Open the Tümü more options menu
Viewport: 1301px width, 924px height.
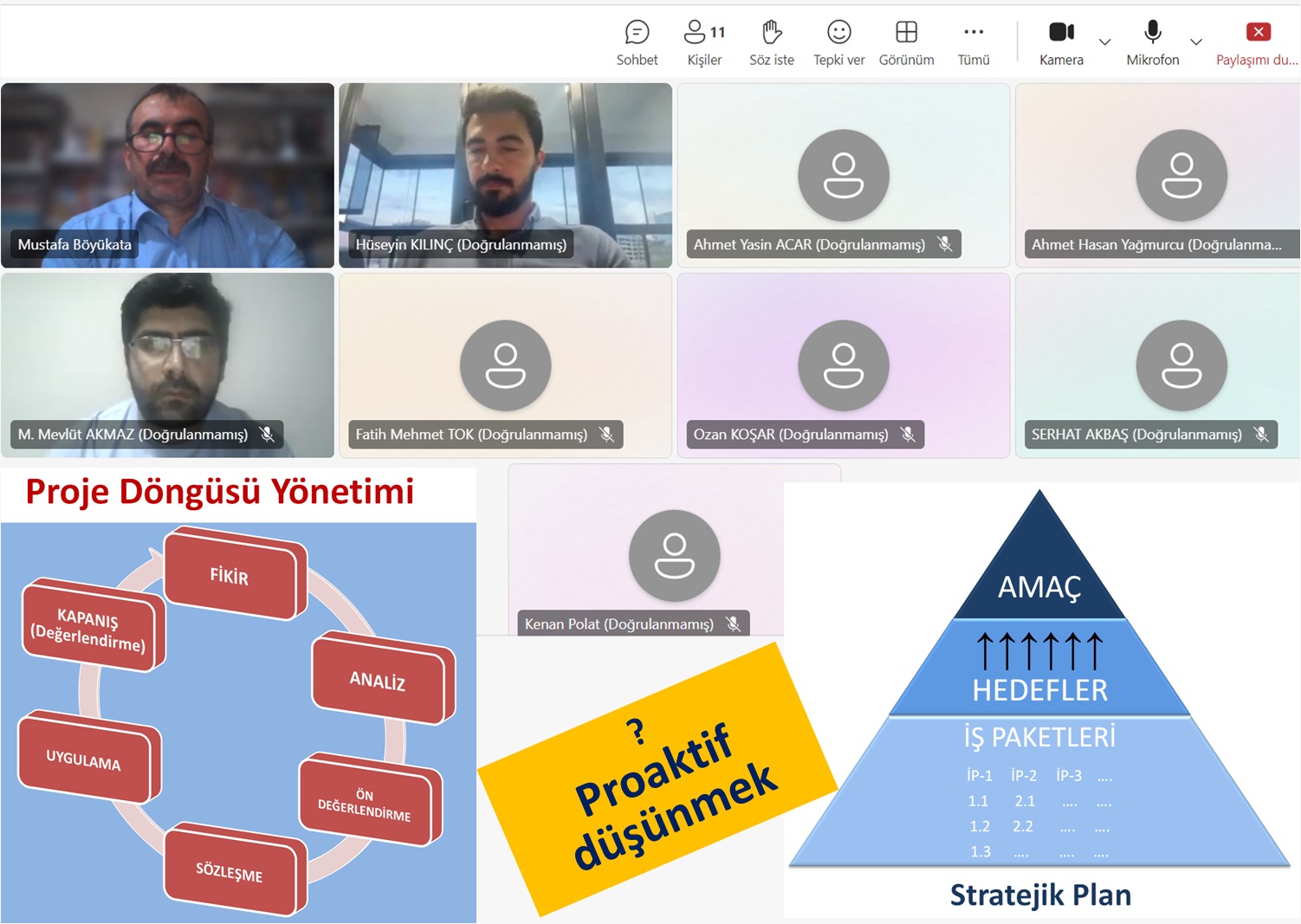[x=974, y=42]
